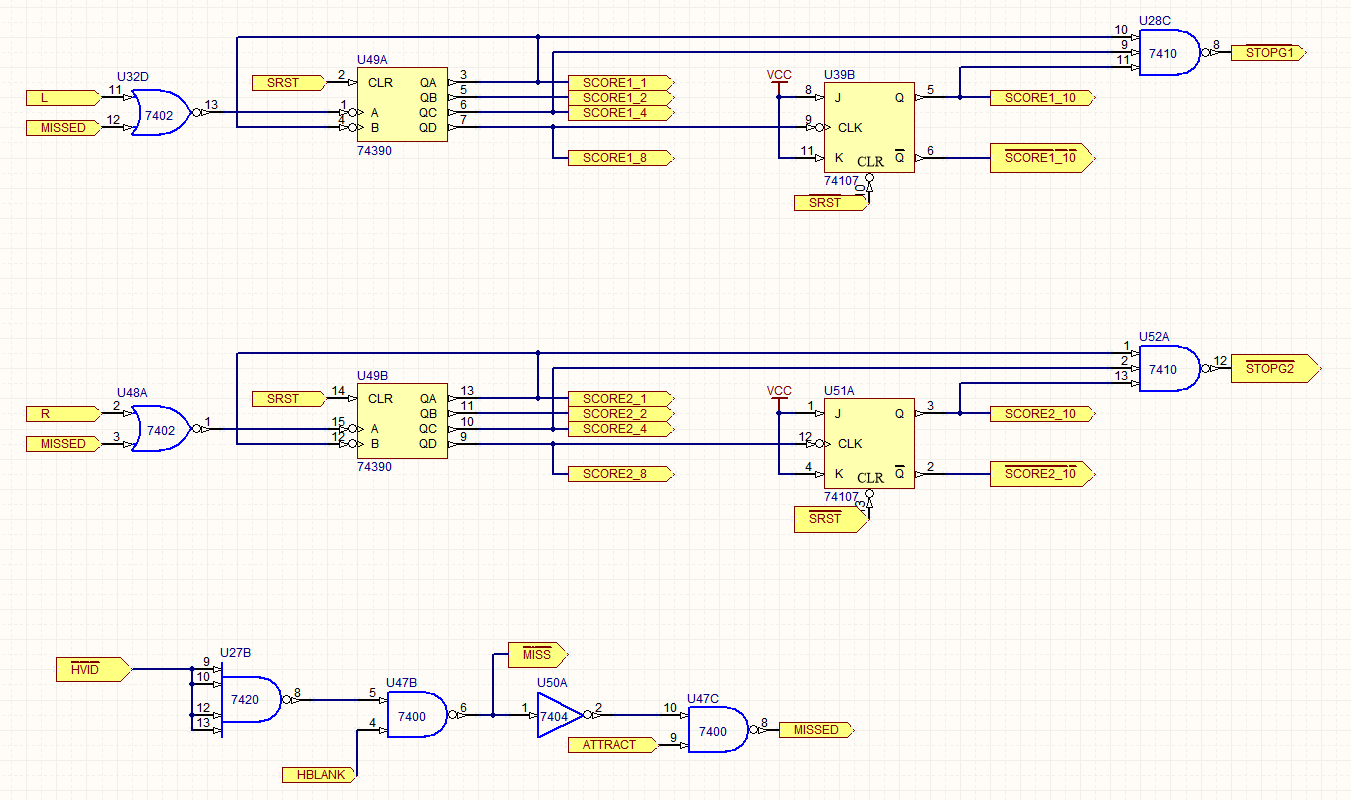
Task: Select the U27B 7420 four-input NAND gate
Action: [251, 700]
